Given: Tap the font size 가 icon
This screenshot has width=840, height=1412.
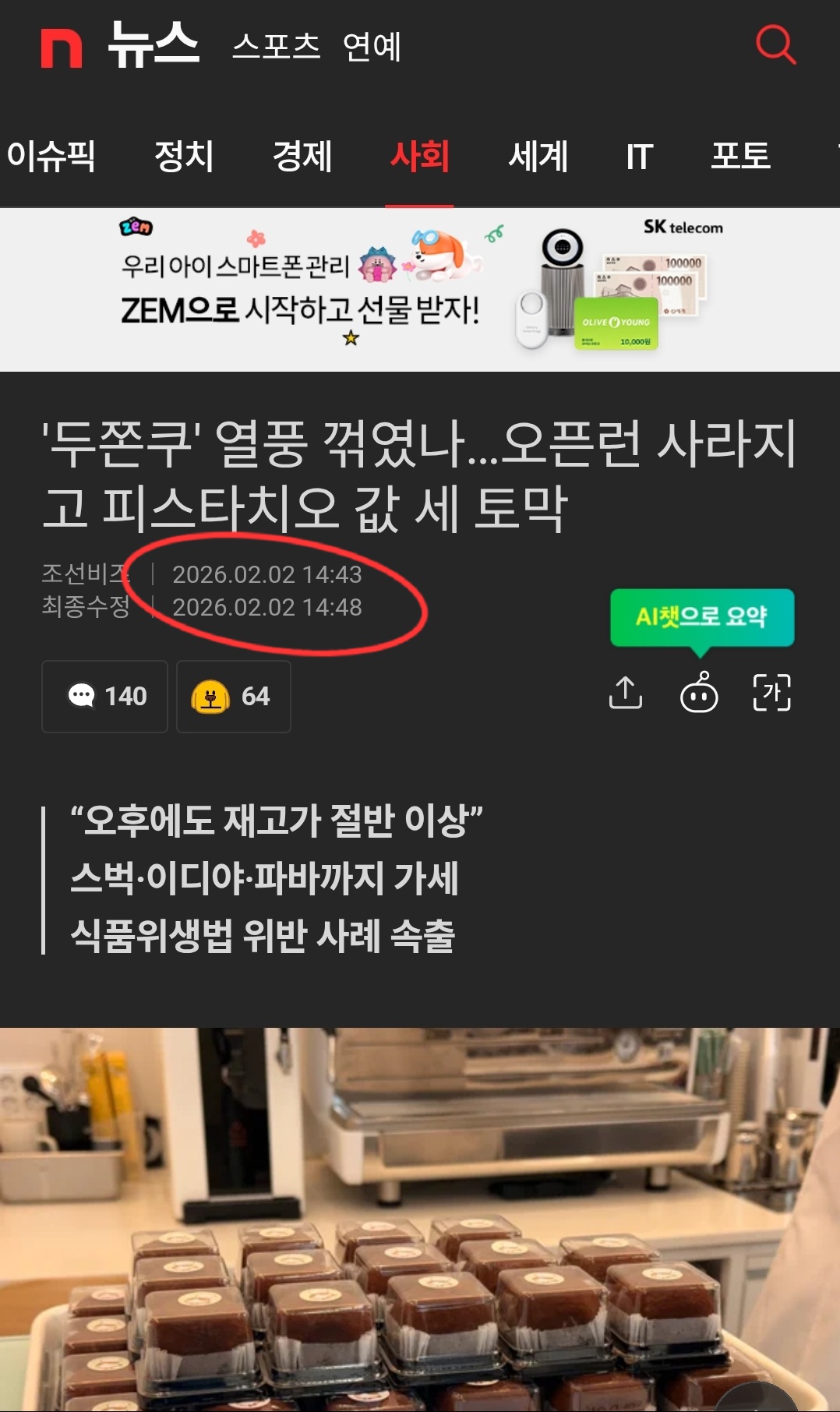Looking at the screenshot, I should click(x=771, y=693).
